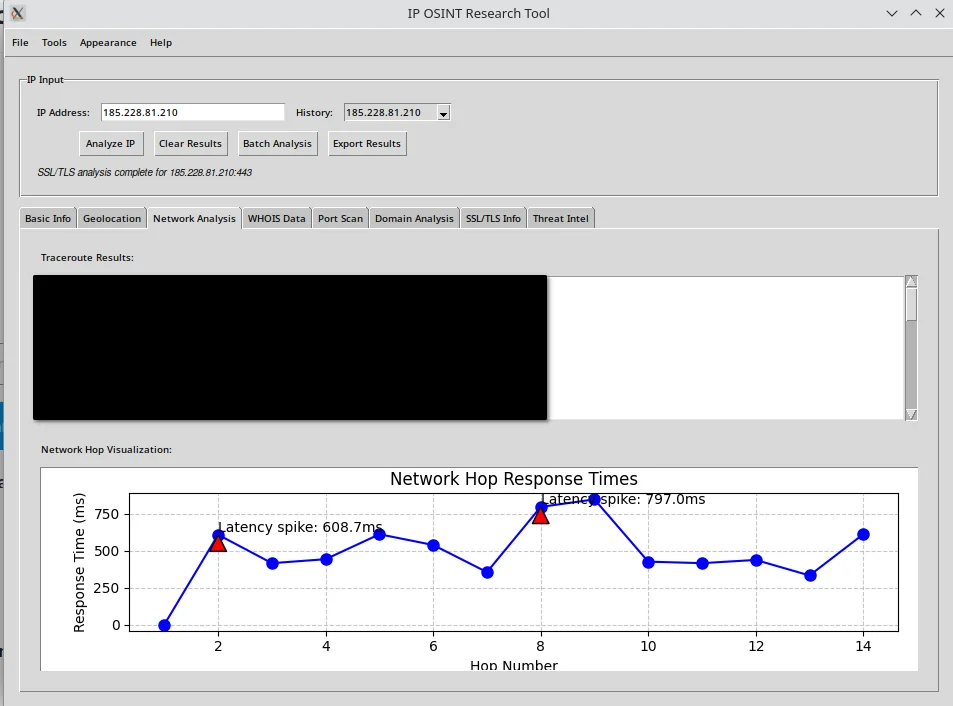Switch to the Geolocation tab
The height and width of the screenshot is (706, 953).
tap(112, 219)
